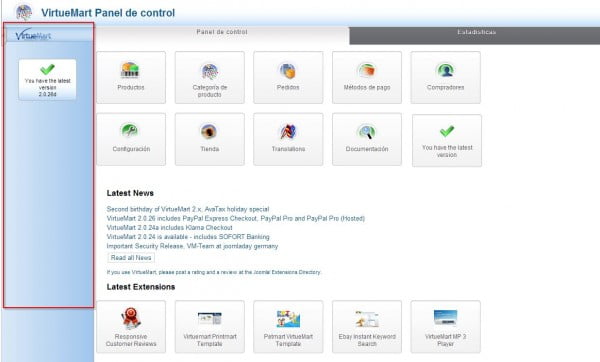
Task: Click sidebar version 2.0.26d checkmark box
Action: pos(47,80)
